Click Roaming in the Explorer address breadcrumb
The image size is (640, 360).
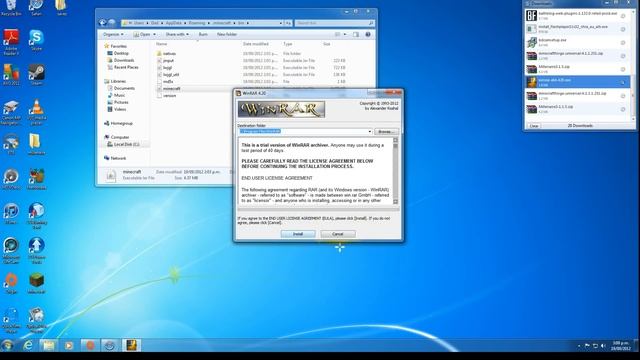197,23
